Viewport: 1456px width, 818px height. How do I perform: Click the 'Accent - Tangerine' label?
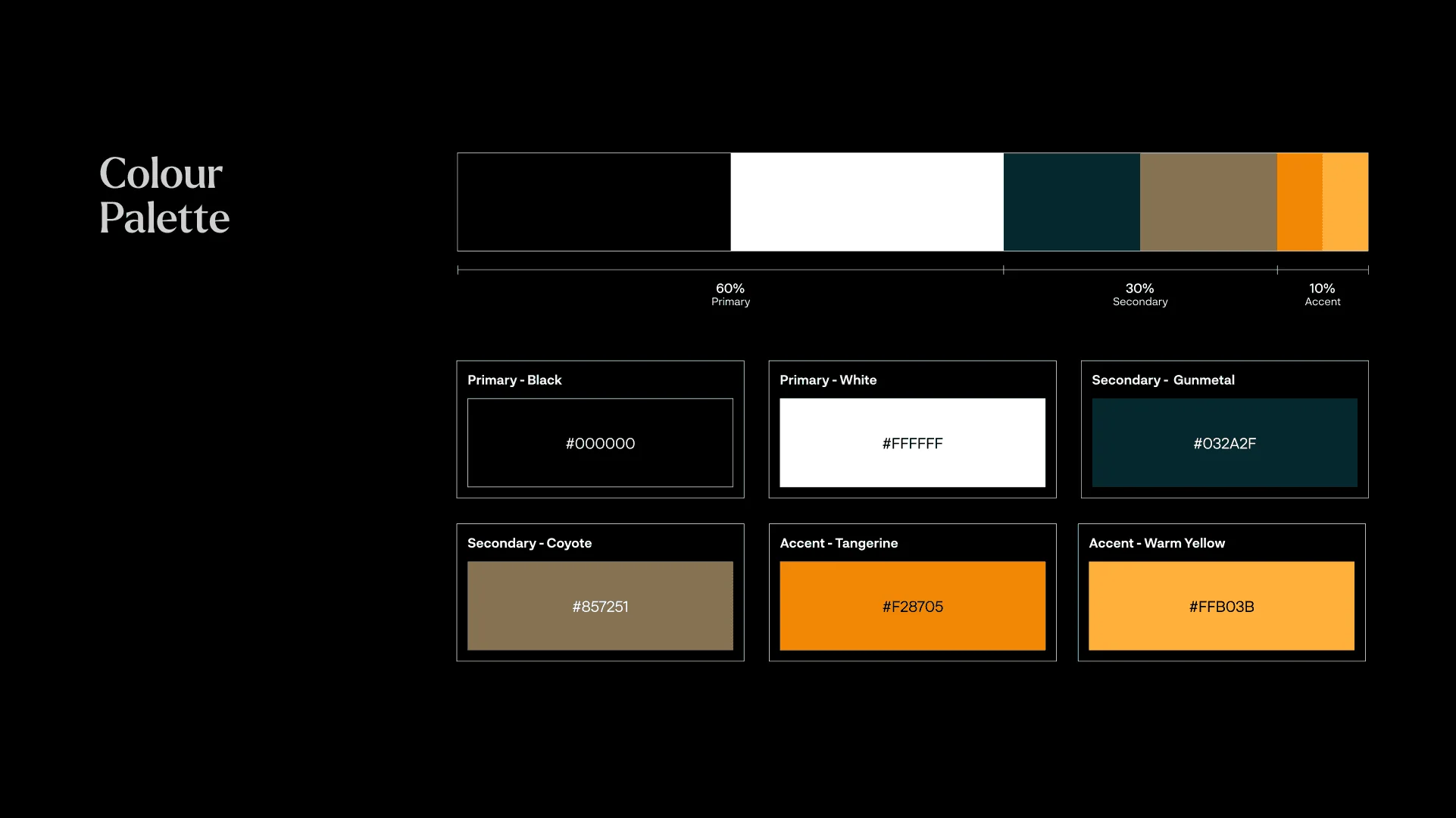[839, 543]
